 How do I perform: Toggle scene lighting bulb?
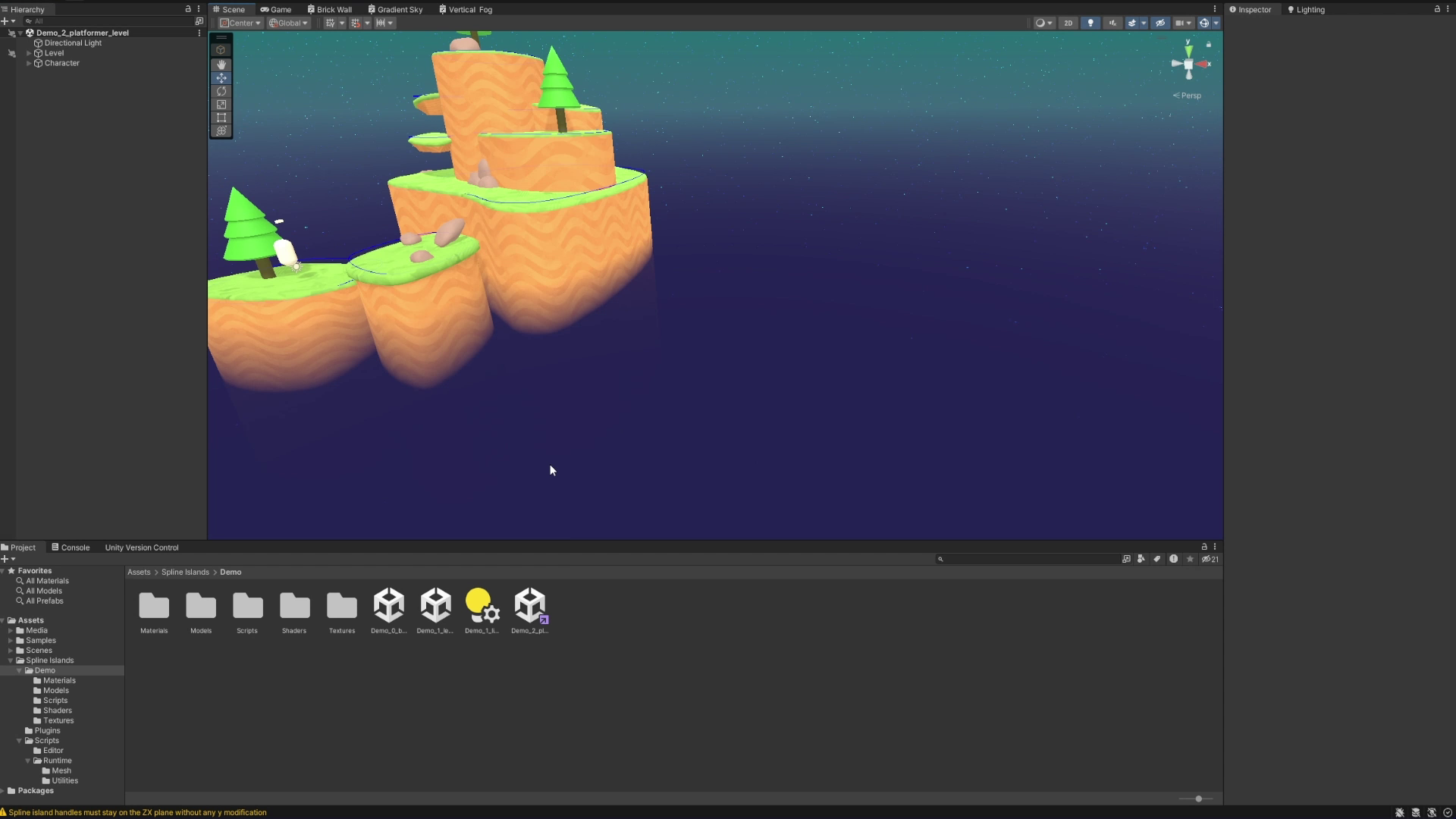point(1090,23)
